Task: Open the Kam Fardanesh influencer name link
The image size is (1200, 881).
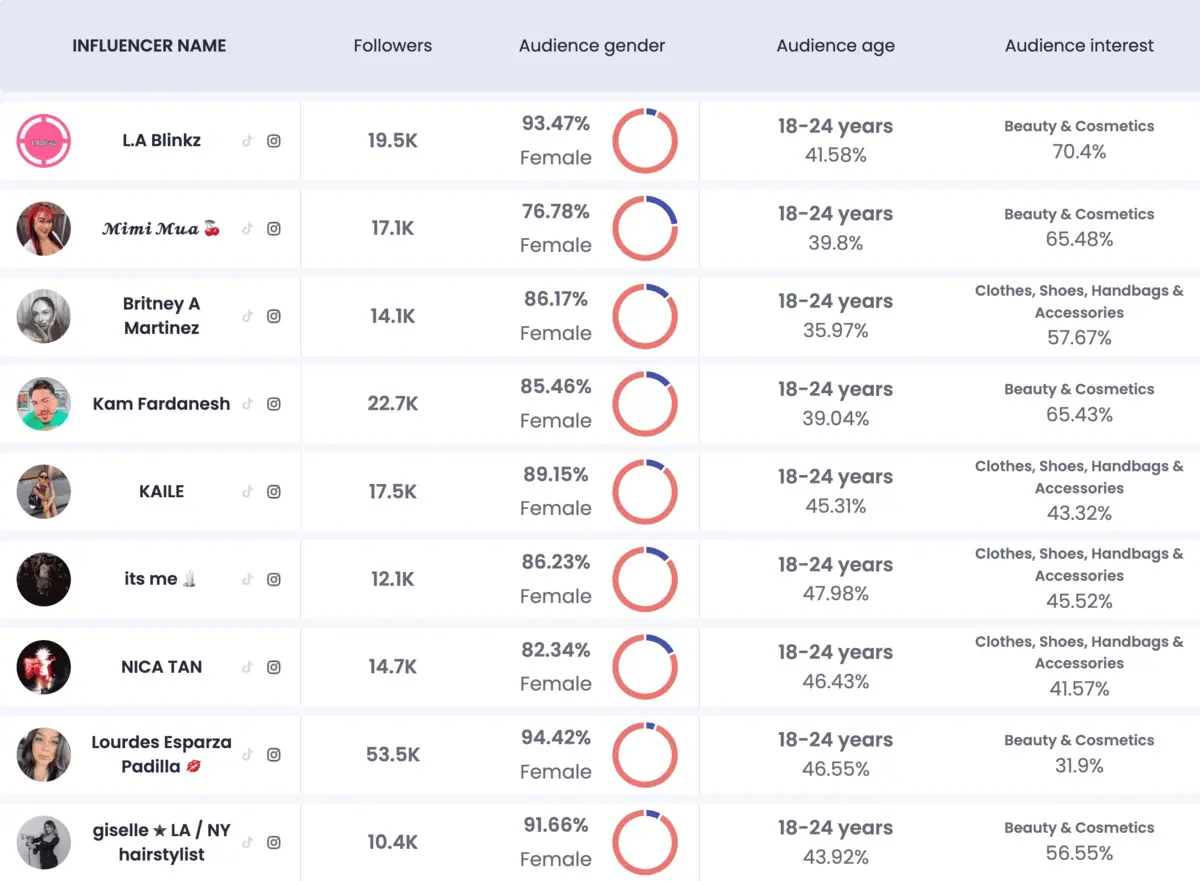Action: (x=160, y=404)
